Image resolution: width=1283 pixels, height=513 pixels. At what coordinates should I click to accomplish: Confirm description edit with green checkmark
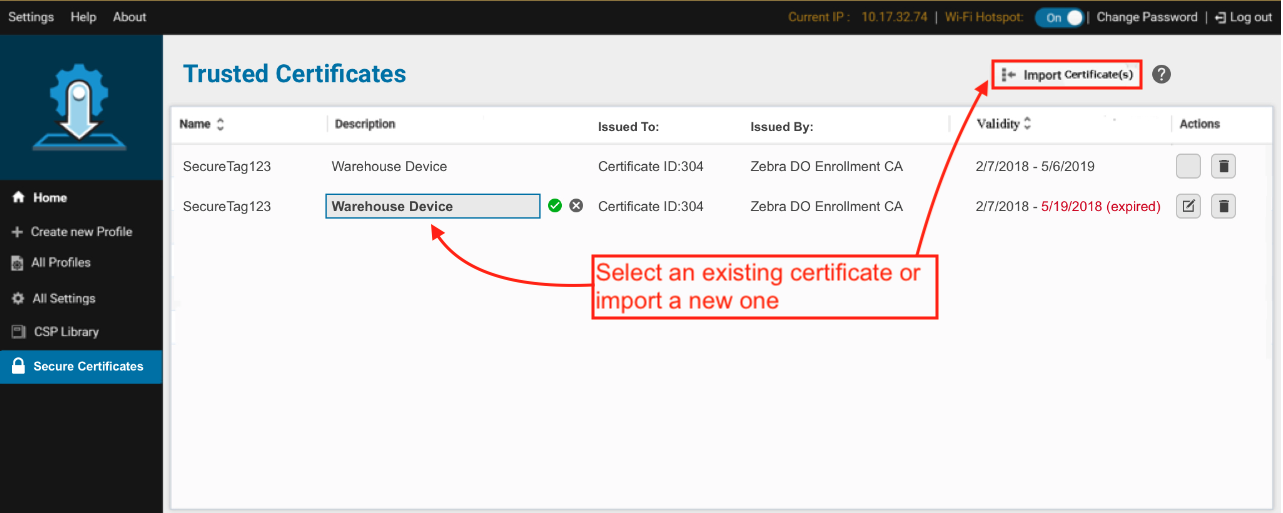pos(555,206)
